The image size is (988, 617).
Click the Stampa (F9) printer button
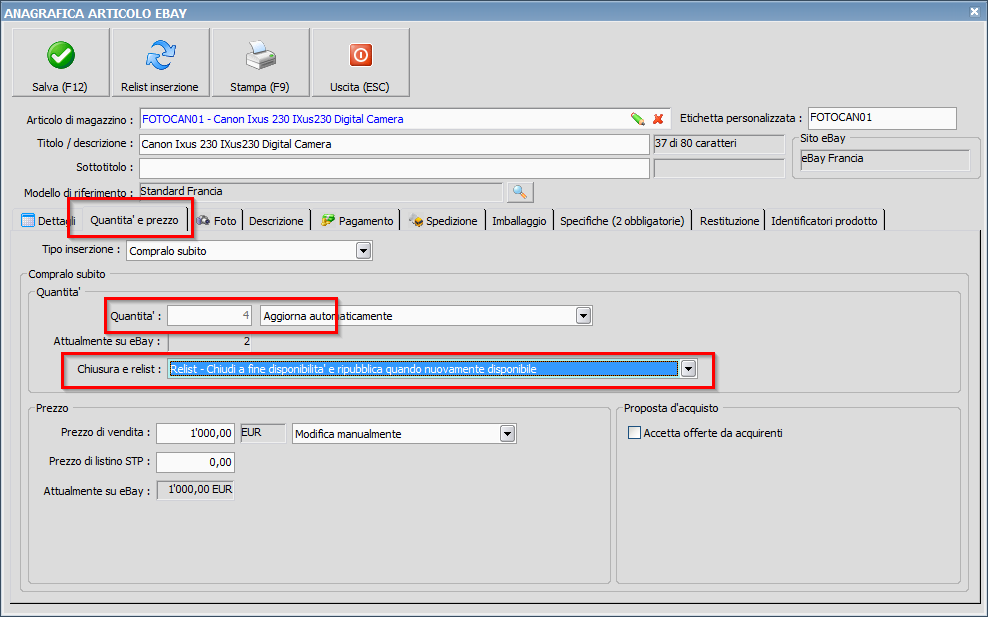[260, 62]
